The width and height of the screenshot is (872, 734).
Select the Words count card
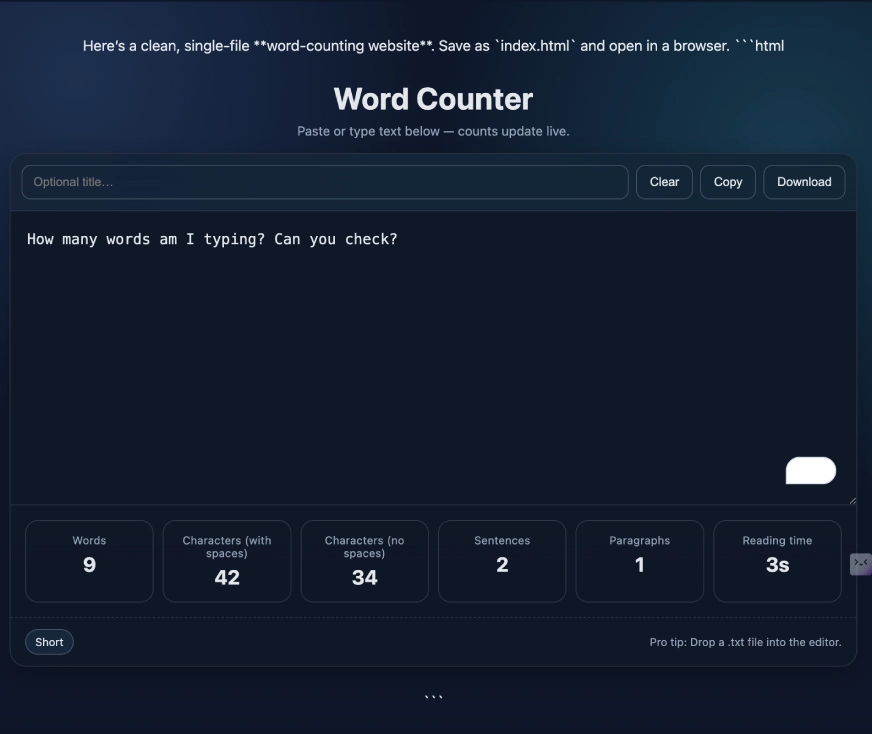click(89, 561)
